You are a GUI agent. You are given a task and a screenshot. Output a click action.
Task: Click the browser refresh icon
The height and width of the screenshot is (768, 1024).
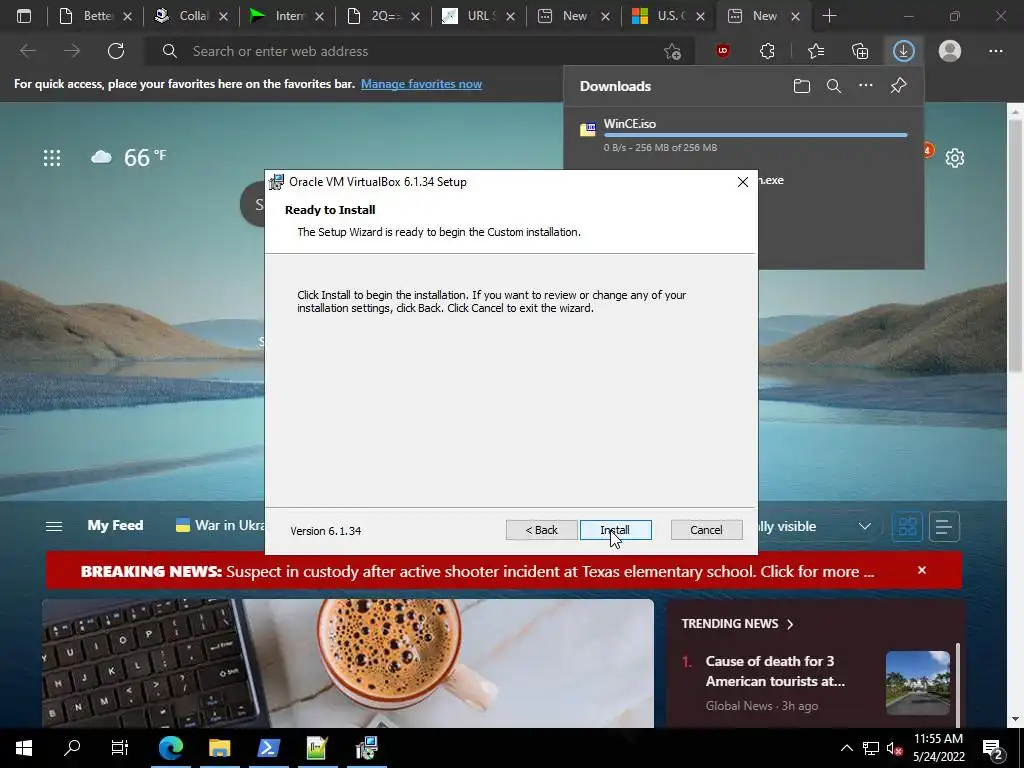tap(116, 51)
